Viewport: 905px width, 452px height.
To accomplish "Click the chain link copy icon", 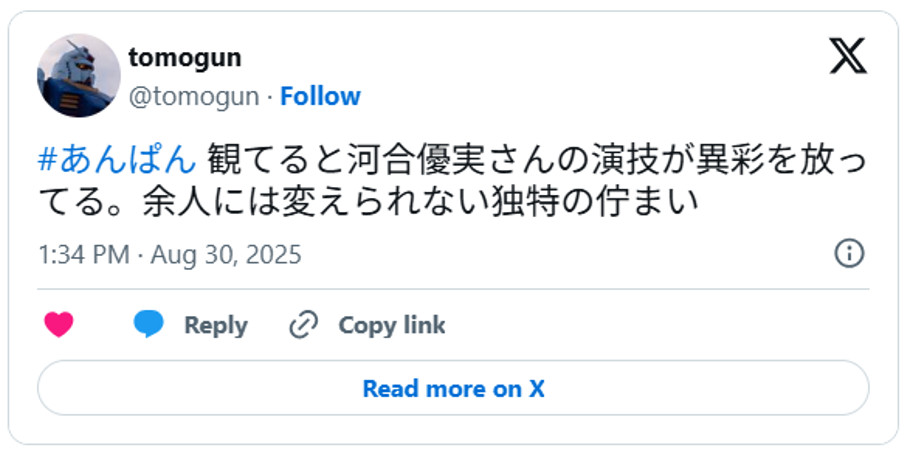I will point(303,325).
